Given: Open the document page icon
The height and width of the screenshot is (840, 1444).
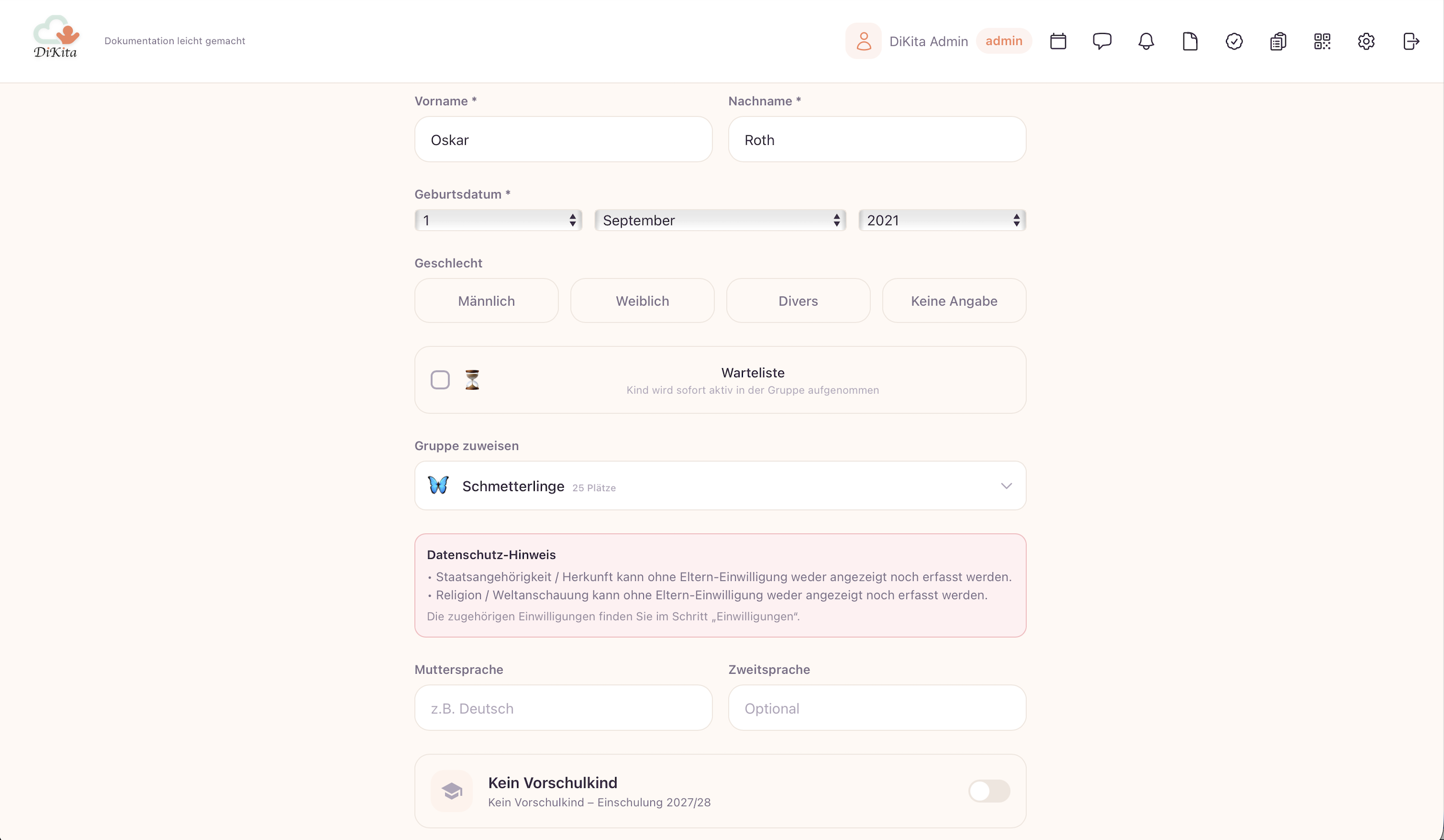Looking at the screenshot, I should tap(1190, 41).
